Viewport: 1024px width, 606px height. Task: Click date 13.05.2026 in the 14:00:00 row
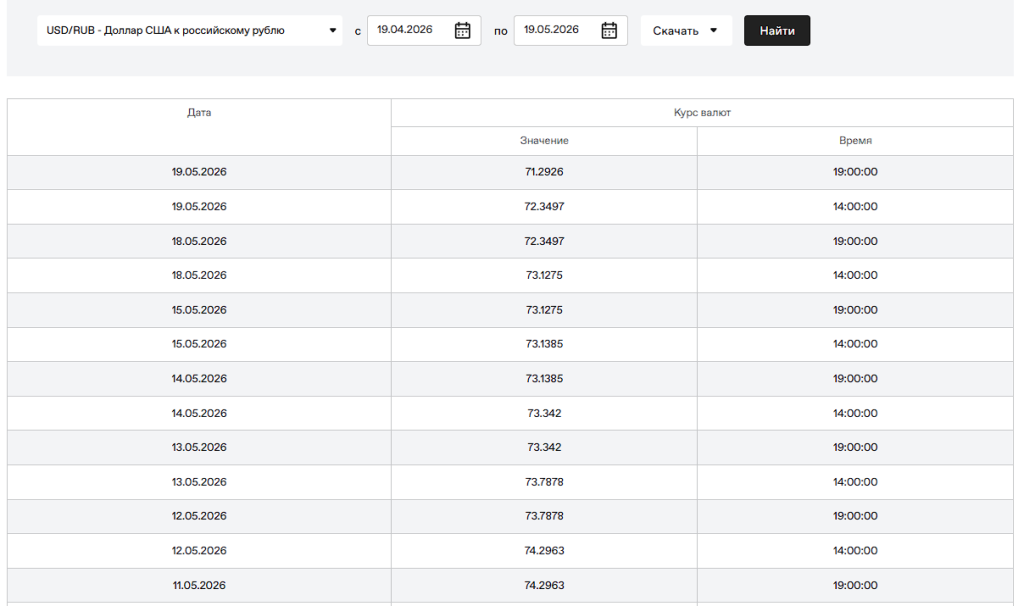(x=199, y=481)
